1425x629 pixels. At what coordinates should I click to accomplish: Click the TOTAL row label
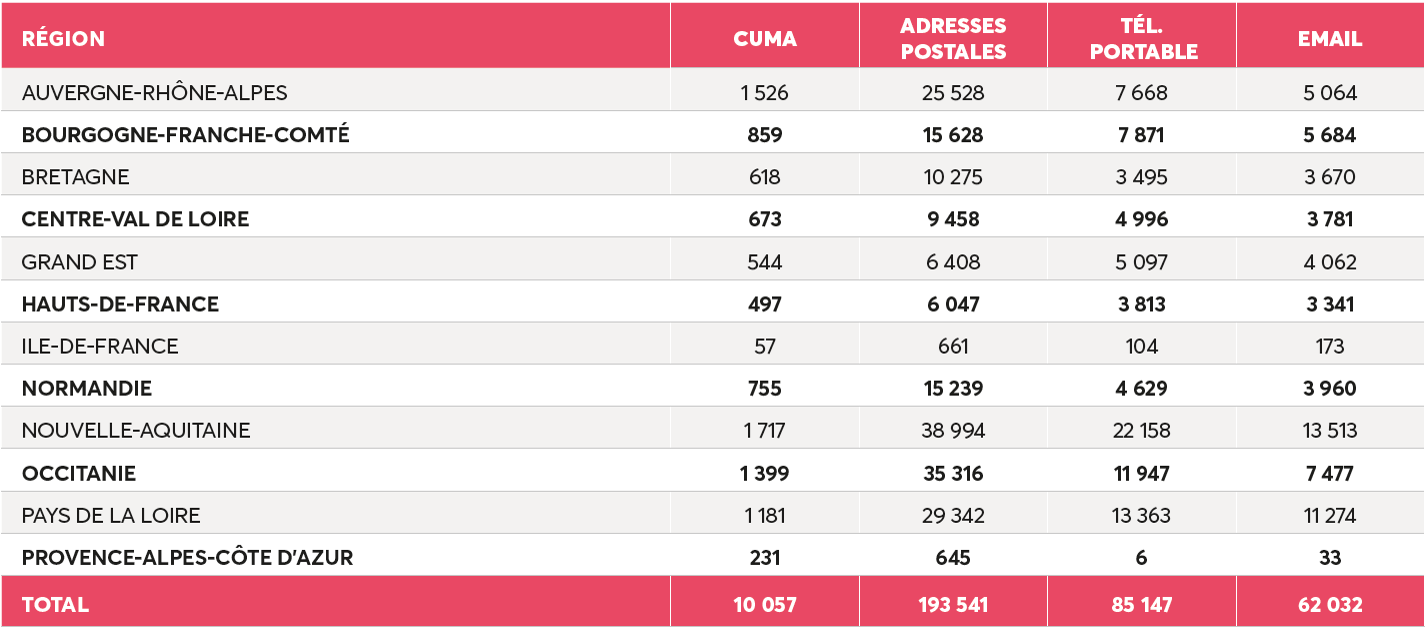[55, 605]
